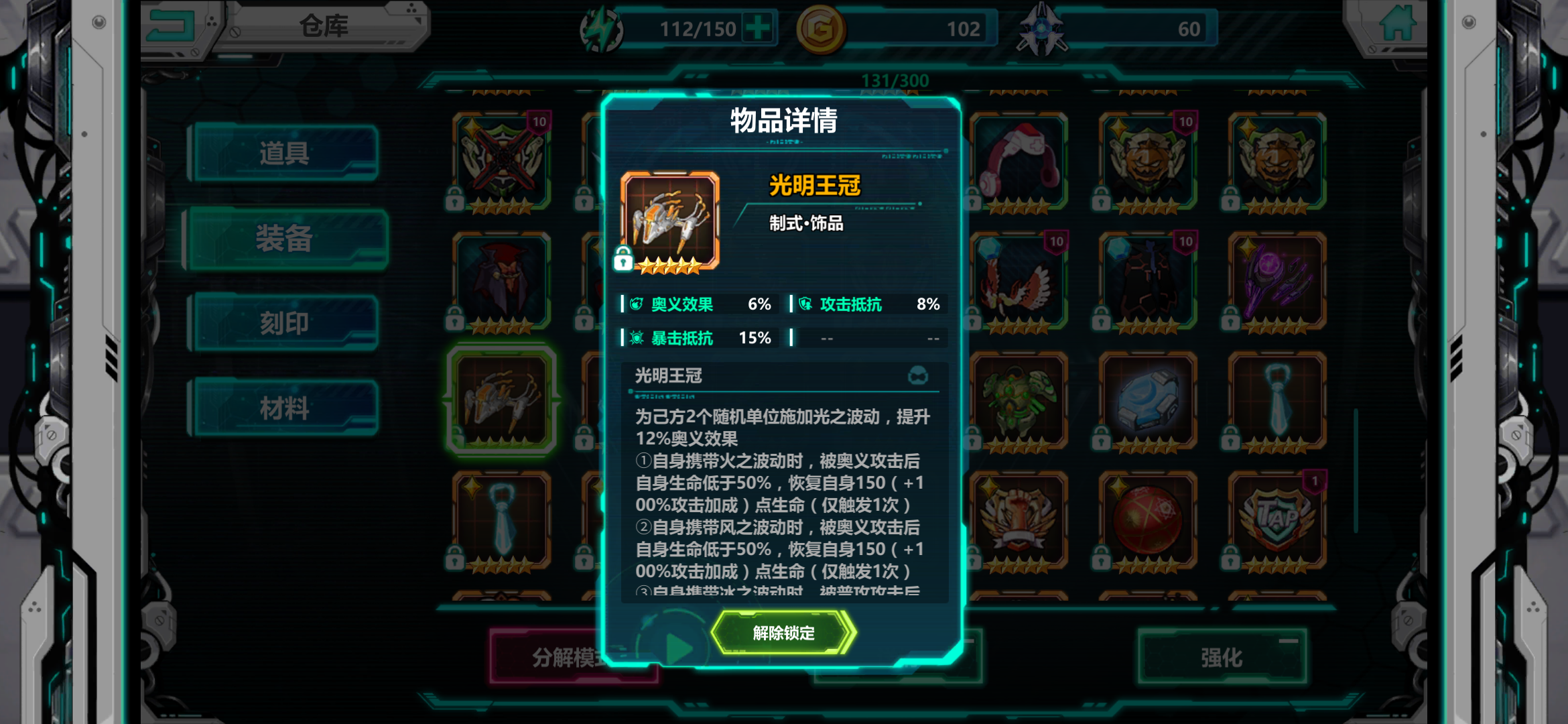Open the 材料 category
The height and width of the screenshot is (724, 1568).
(x=283, y=408)
